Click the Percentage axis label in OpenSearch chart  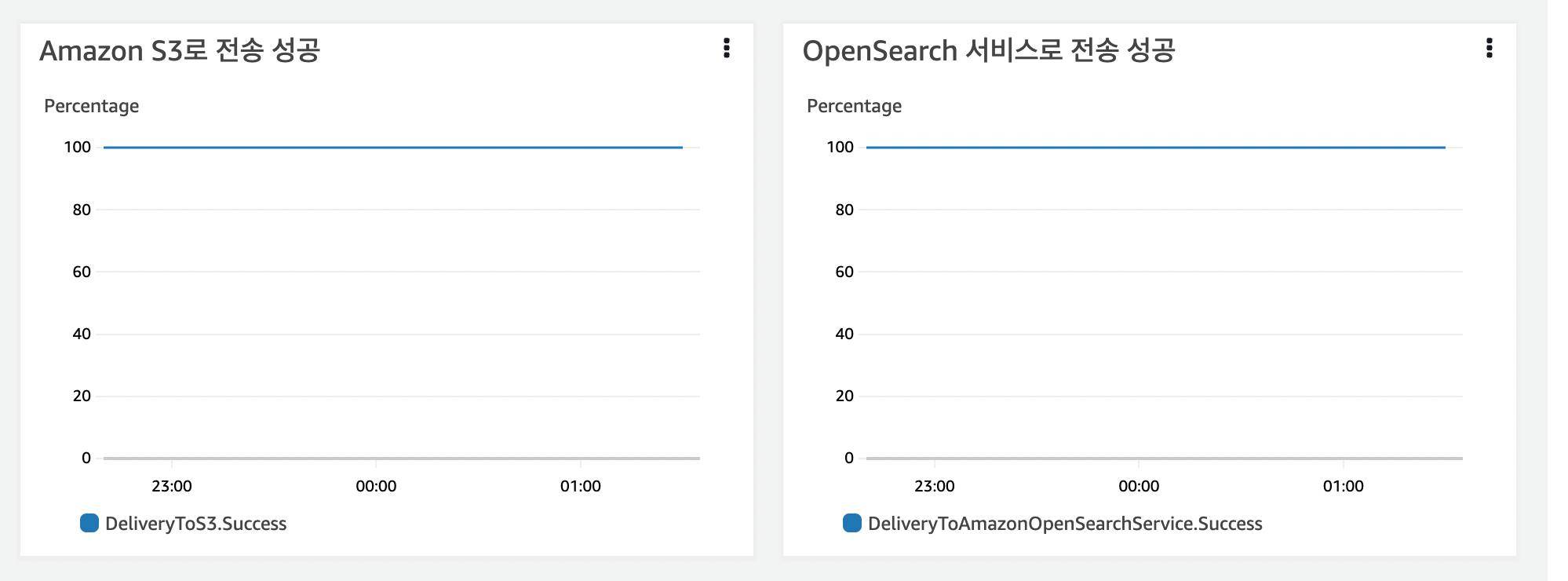(x=855, y=106)
